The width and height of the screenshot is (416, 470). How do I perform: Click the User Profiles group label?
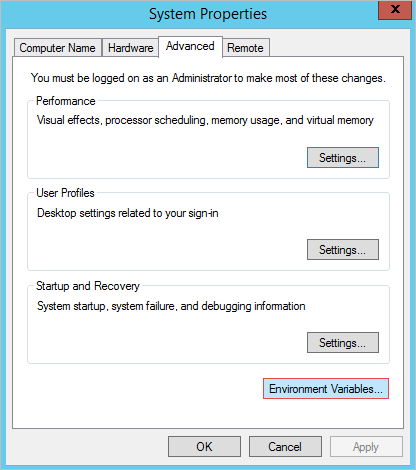coord(65,193)
